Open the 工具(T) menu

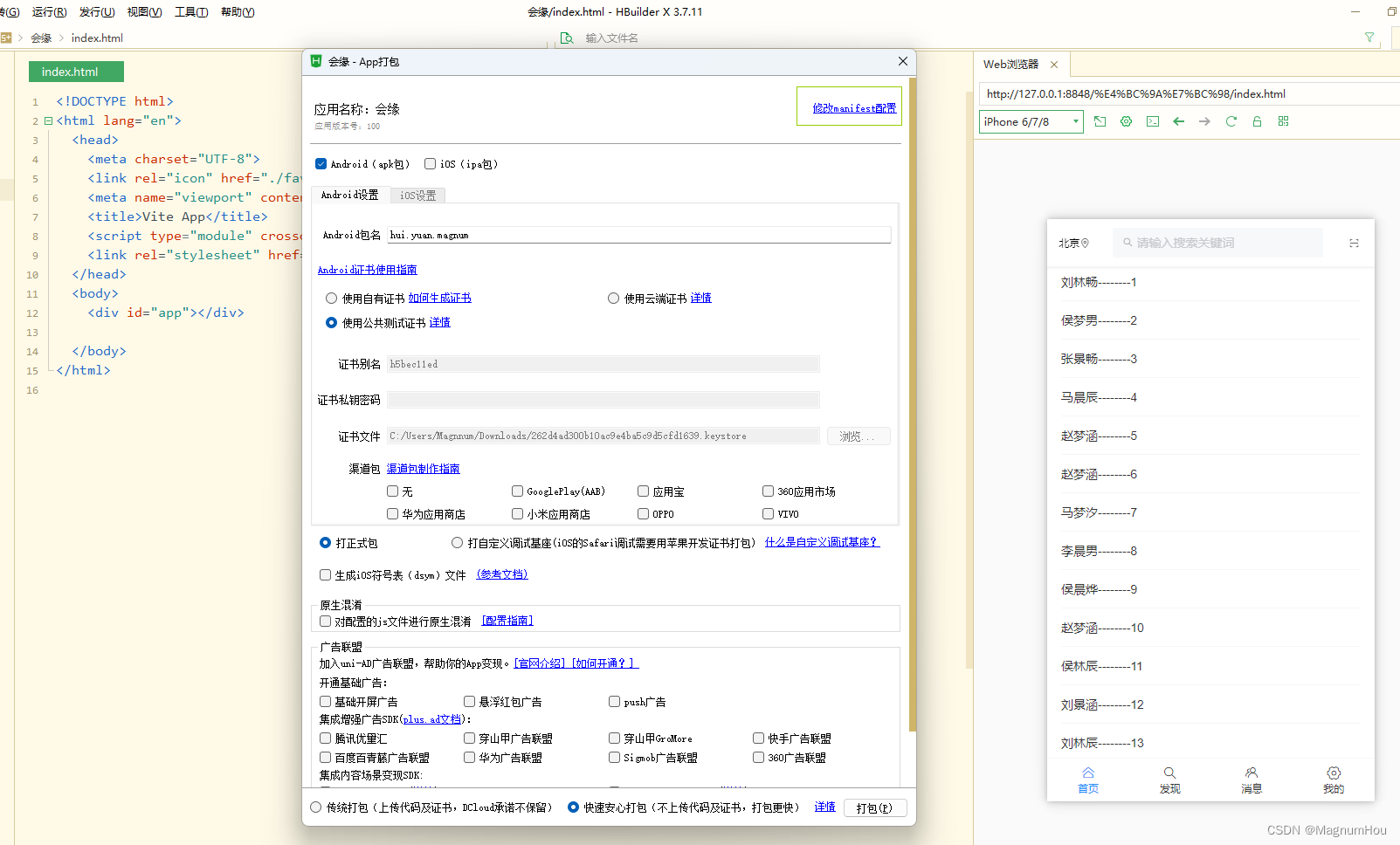click(x=190, y=11)
